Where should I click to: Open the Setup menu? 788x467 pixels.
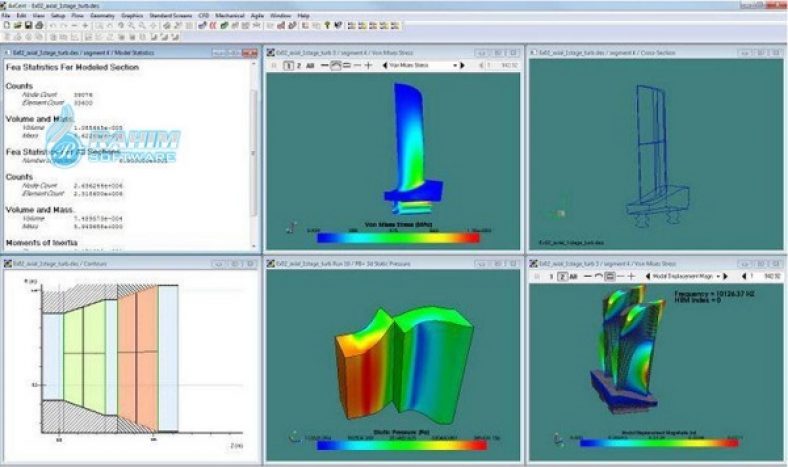[58, 16]
